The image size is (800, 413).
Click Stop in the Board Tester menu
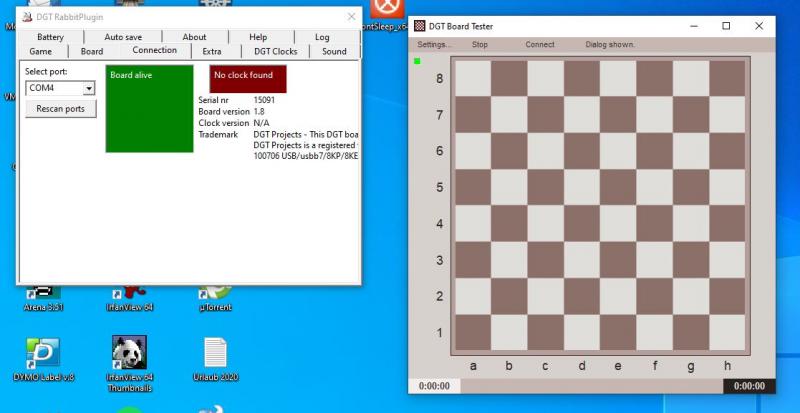[x=480, y=45]
